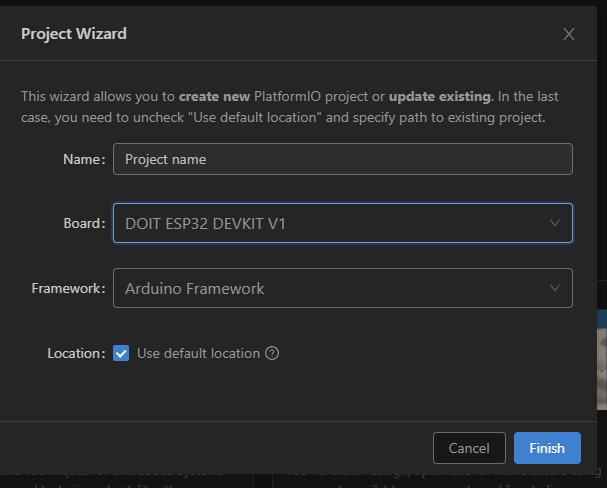Click the "Board:" field label
This screenshot has width=607, height=488.
[x=84, y=223]
